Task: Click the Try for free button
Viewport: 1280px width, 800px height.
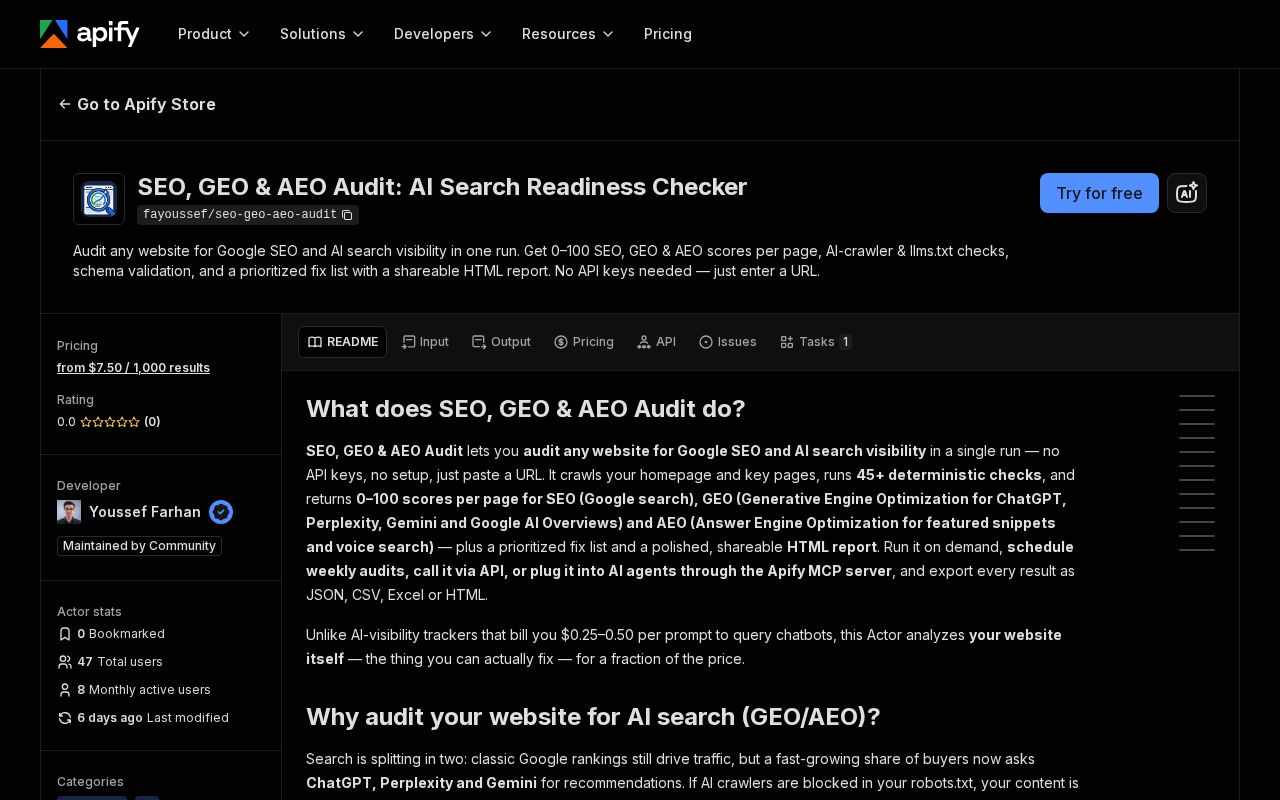Action: click(1099, 193)
